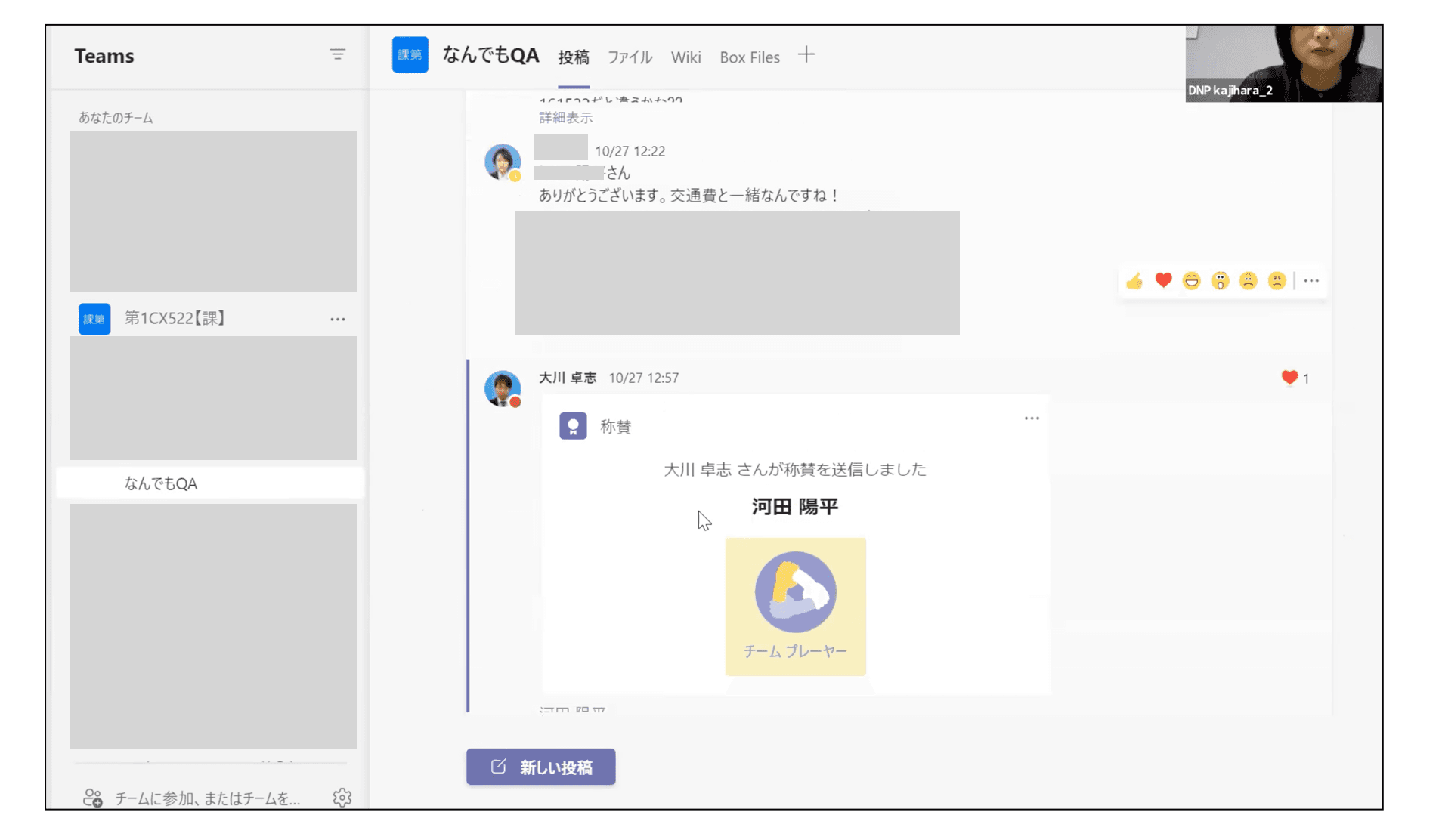Open more options for 第1CX522 team

click(x=337, y=319)
